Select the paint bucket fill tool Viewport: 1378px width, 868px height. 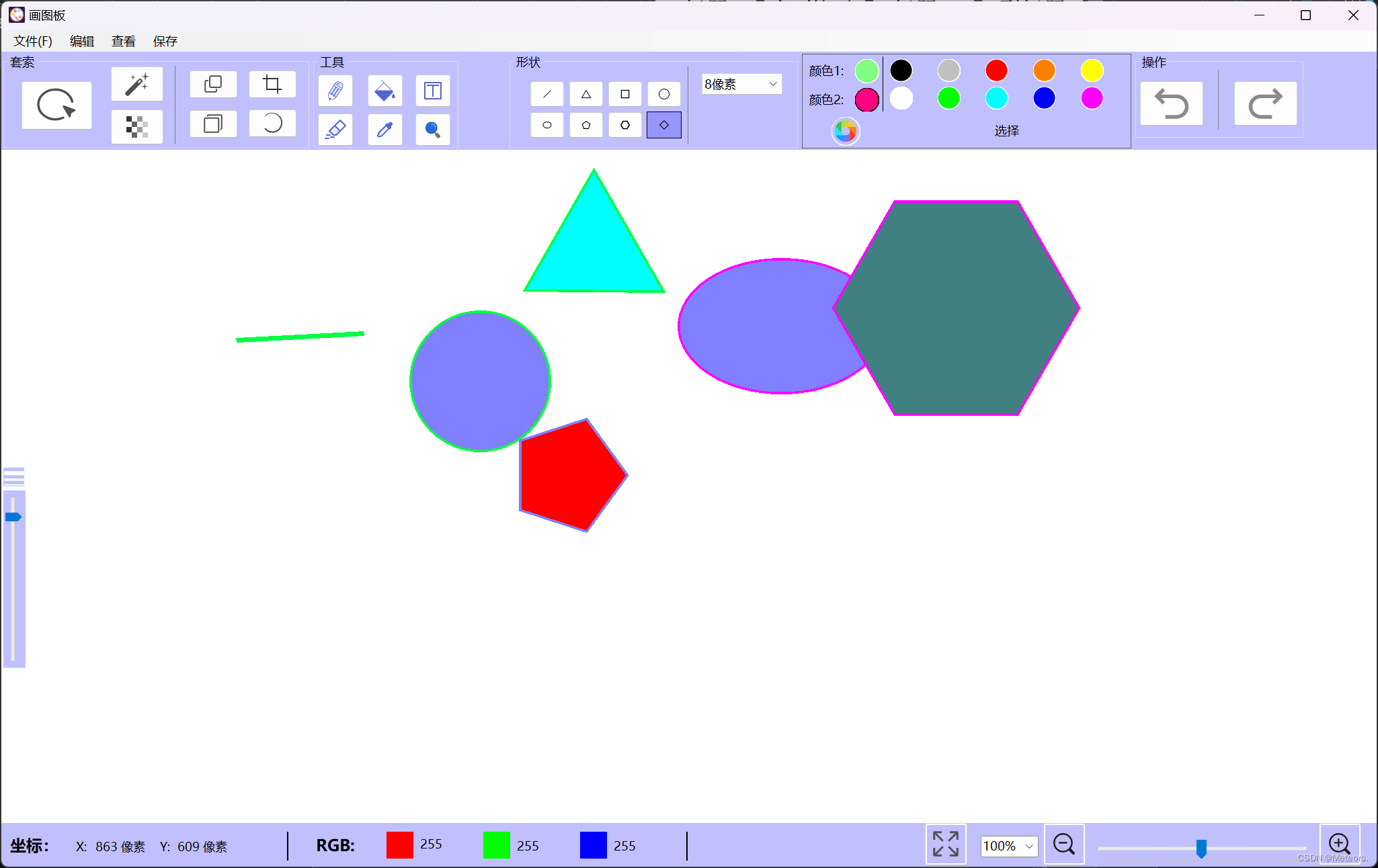click(x=384, y=91)
